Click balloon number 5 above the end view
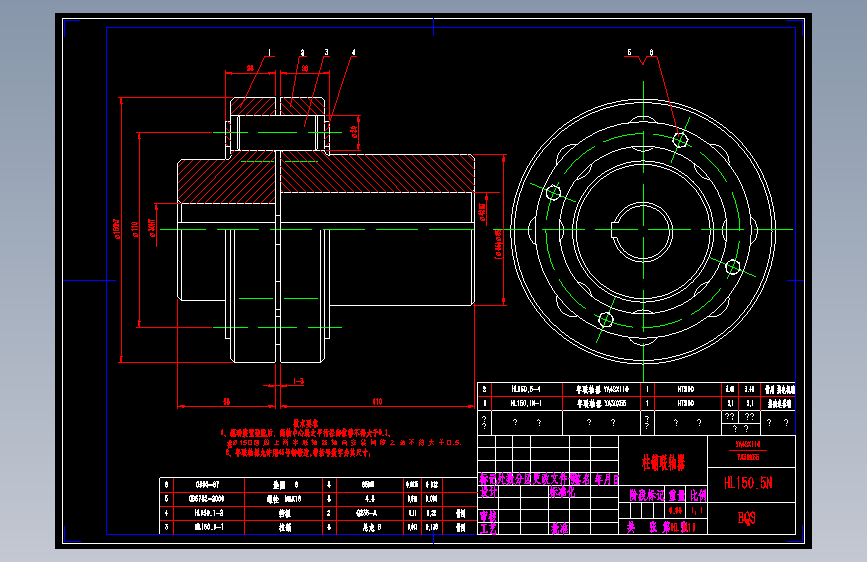This screenshot has width=867, height=562. click(x=629, y=53)
